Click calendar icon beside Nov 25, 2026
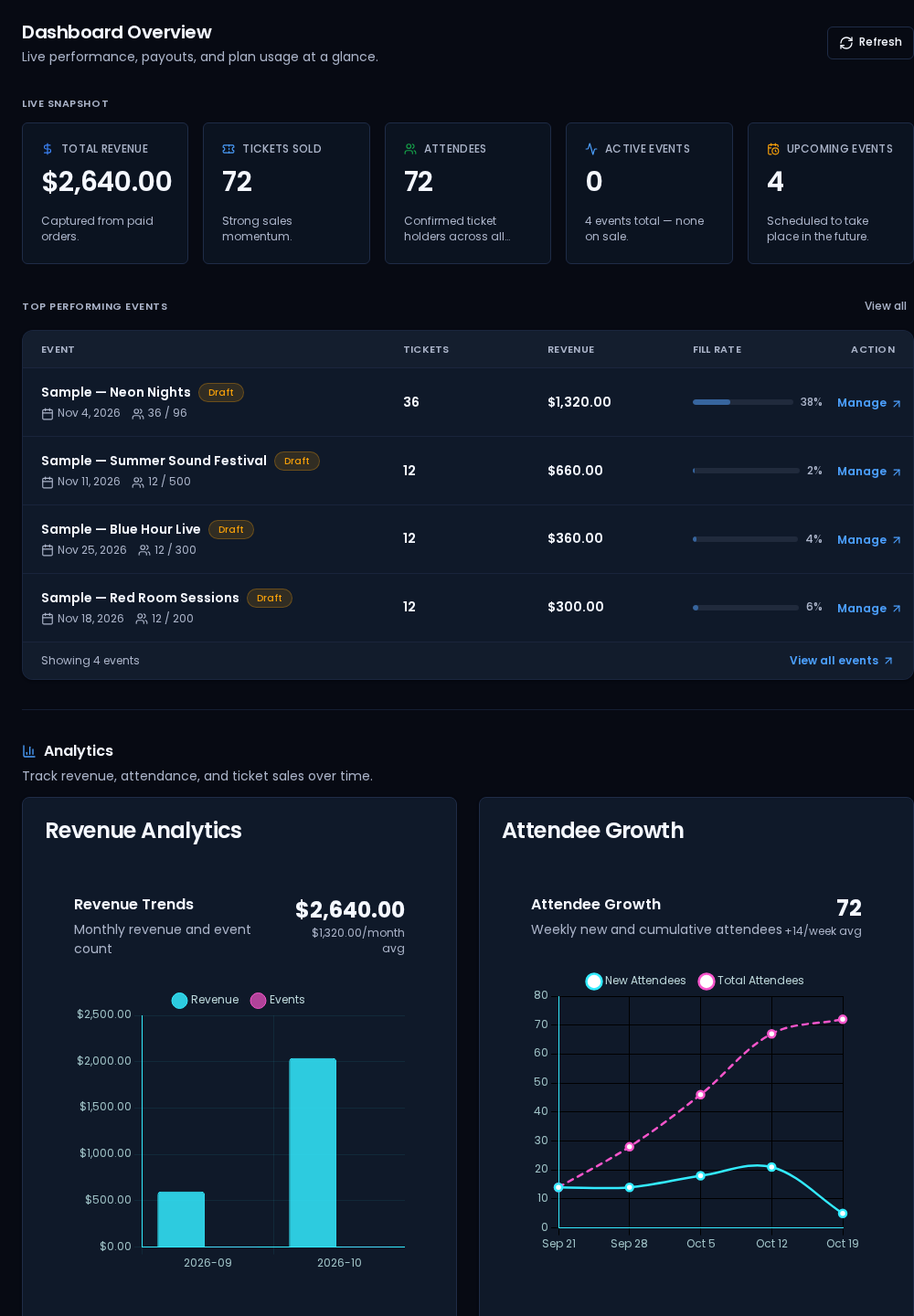The width and height of the screenshot is (914, 1316). pyautogui.click(x=48, y=551)
